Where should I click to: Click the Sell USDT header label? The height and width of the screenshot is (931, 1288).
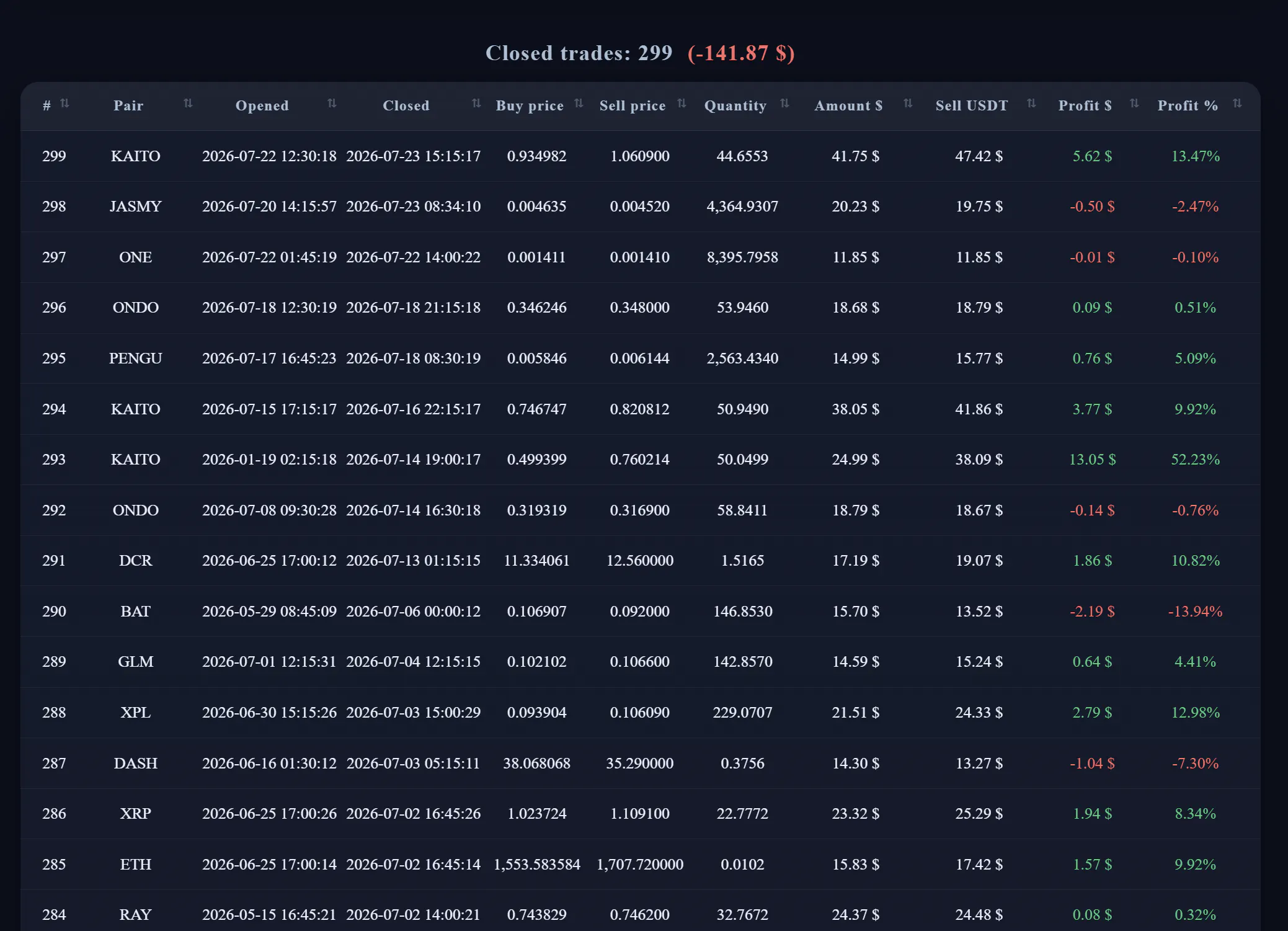(972, 105)
